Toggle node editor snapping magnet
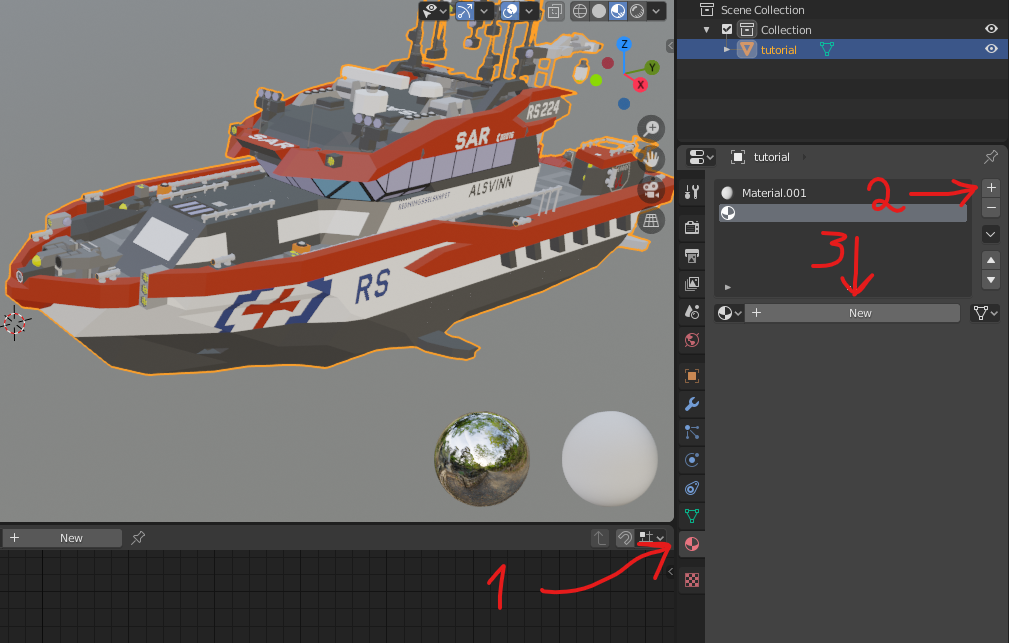 [625, 537]
